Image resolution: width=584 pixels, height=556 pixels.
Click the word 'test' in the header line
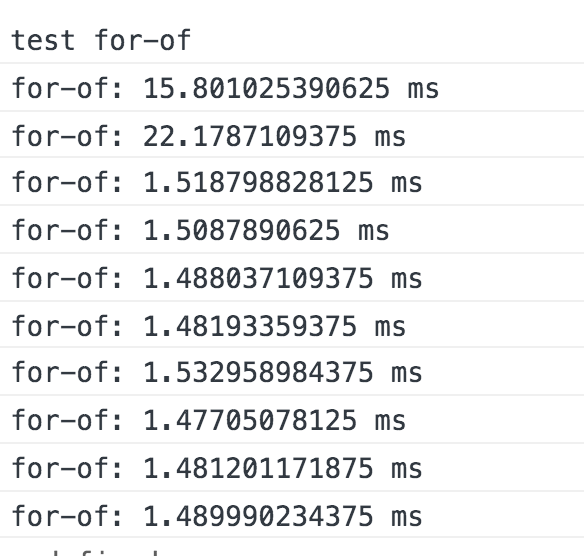point(43,40)
